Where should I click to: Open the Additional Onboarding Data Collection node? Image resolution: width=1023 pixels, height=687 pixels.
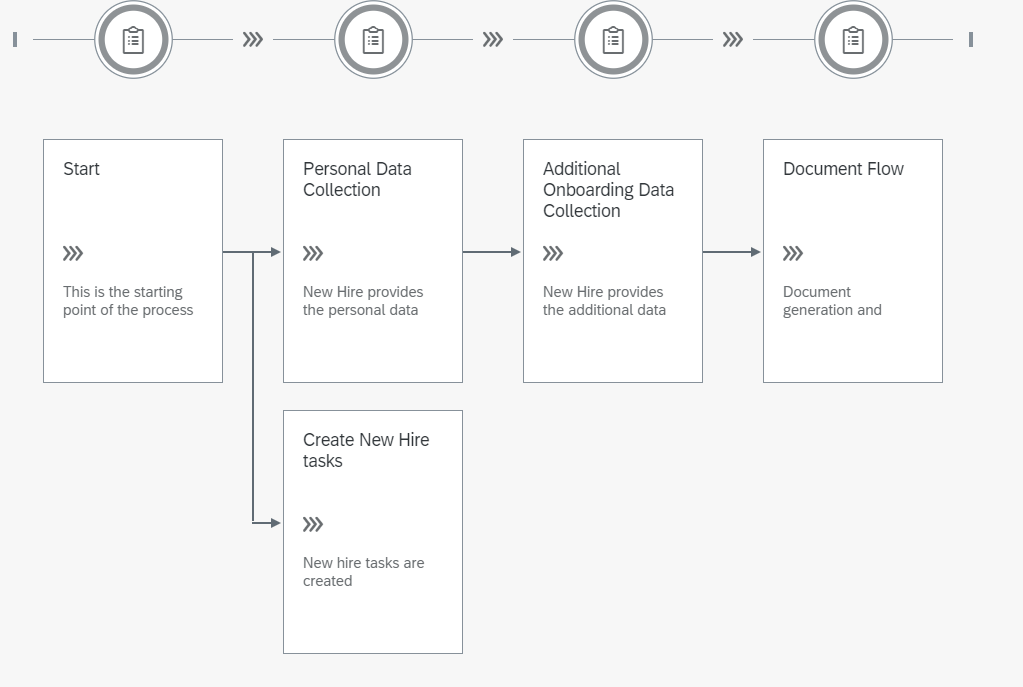pyautogui.click(x=613, y=261)
